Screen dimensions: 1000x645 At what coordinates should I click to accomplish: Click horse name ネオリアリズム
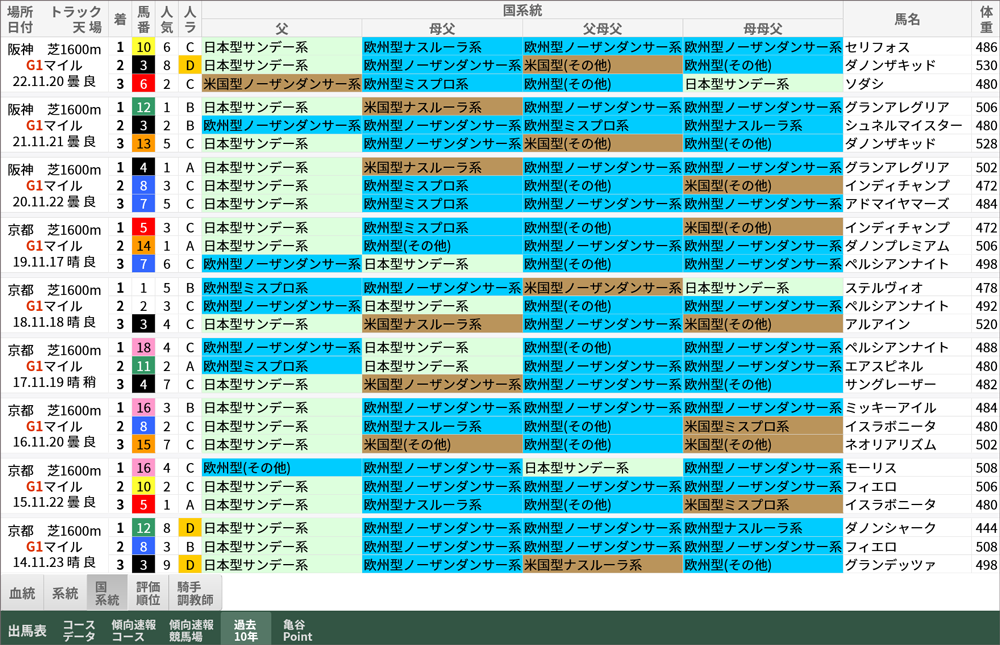890,445
